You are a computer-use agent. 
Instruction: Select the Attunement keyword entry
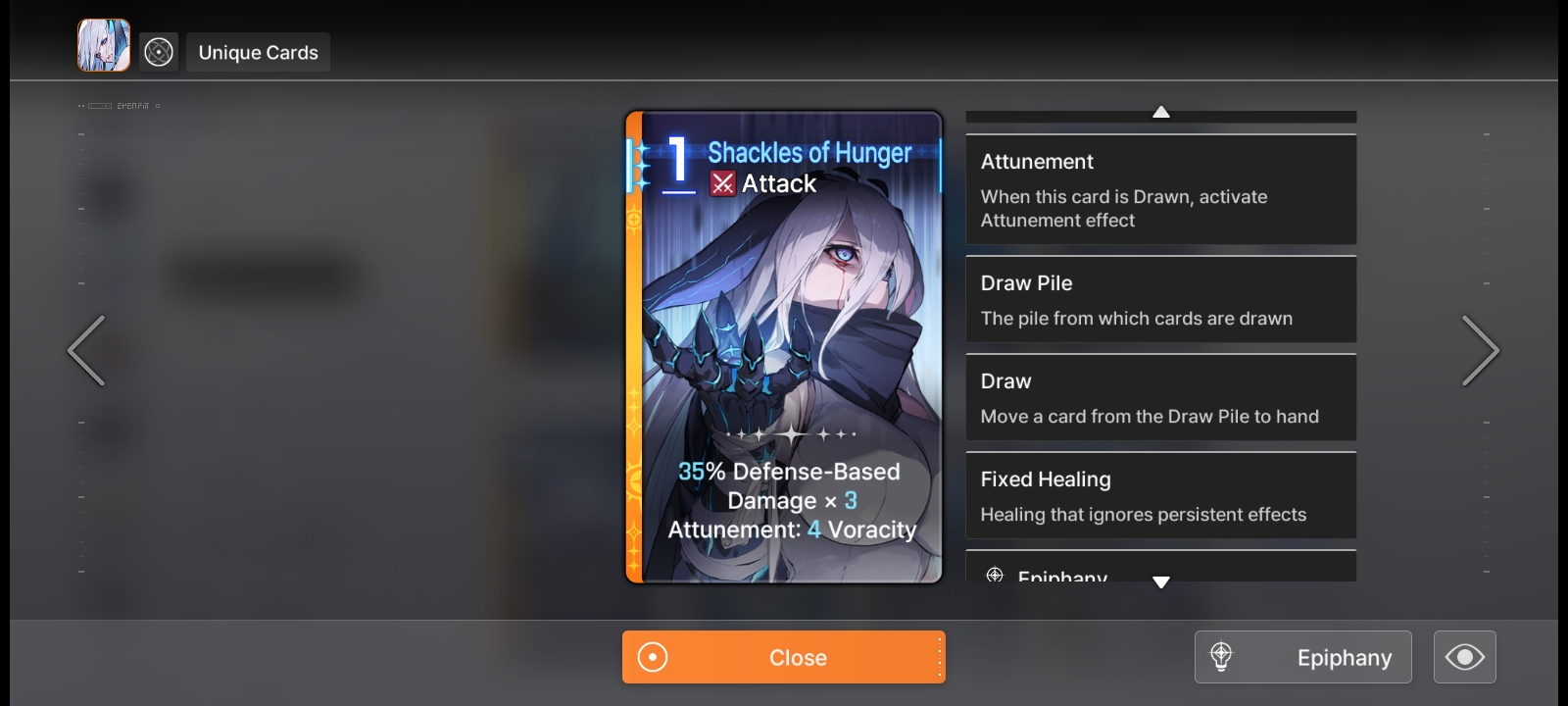click(x=1161, y=189)
